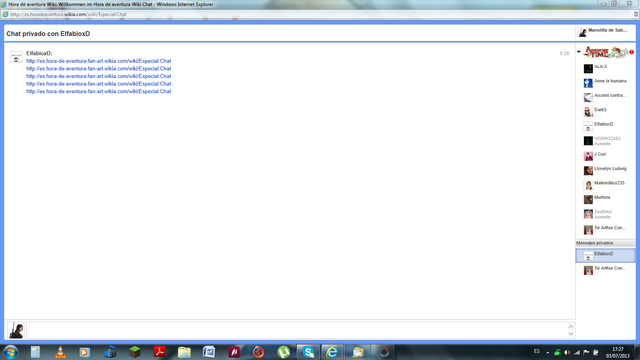640x360 pixels.
Task: Select user Matemático235 in user list
Action: (606, 185)
